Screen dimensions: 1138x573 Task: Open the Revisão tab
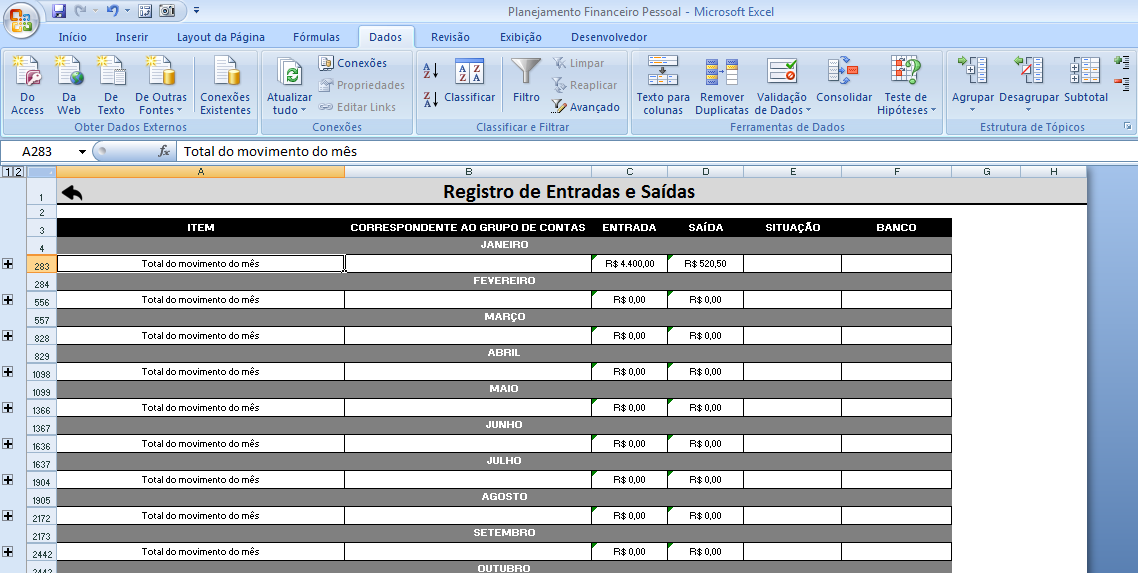click(x=450, y=37)
